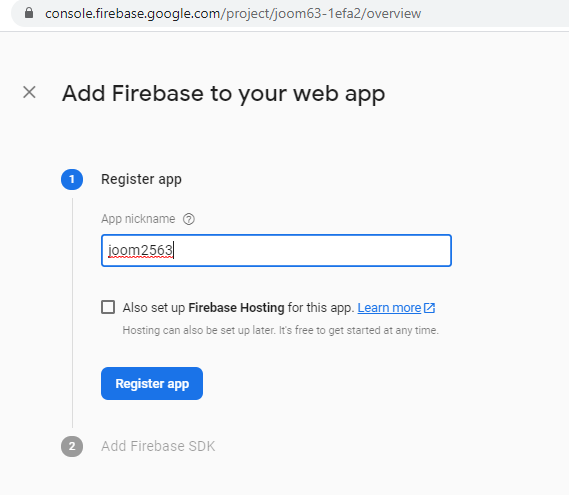Click the Hosting can also be set up later note
This screenshot has height=495, width=569.
click(281, 330)
